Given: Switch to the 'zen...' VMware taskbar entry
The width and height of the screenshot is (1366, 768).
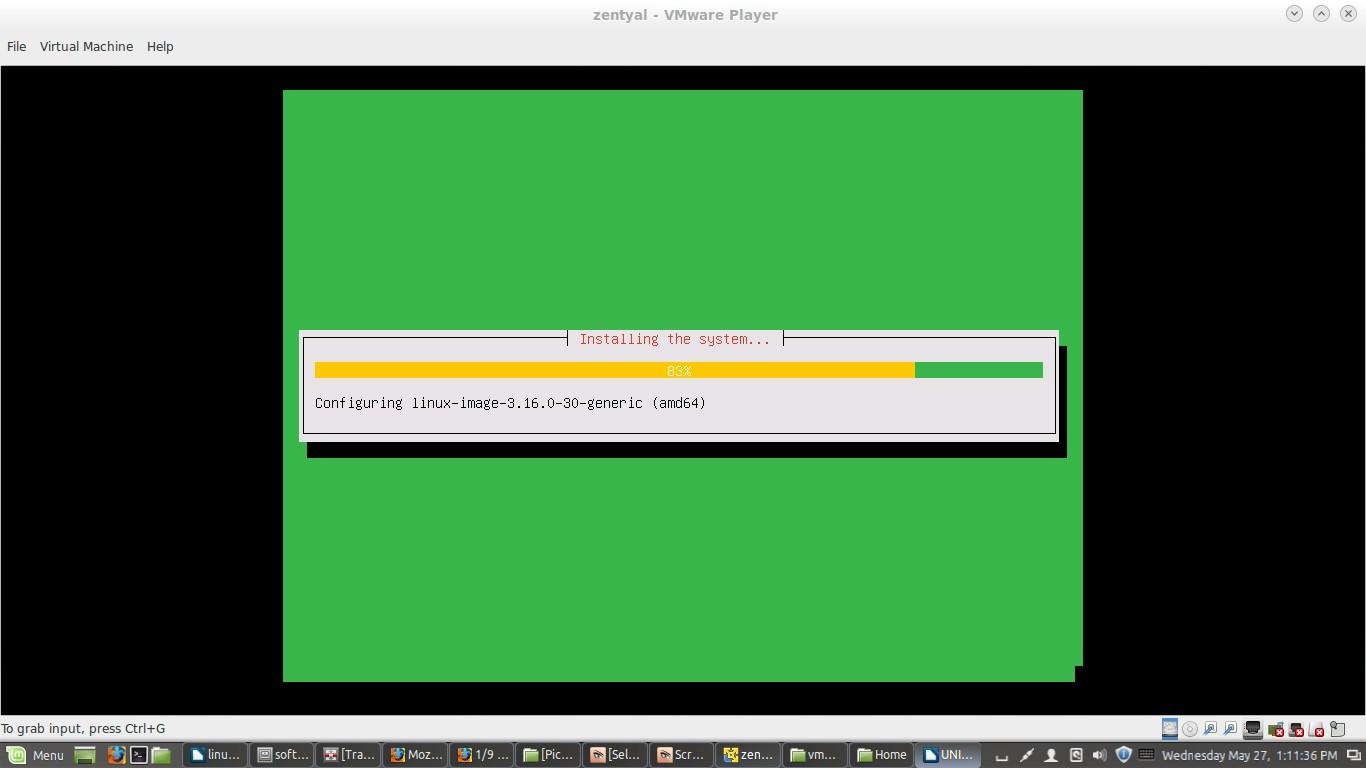Looking at the screenshot, I should [x=749, y=755].
